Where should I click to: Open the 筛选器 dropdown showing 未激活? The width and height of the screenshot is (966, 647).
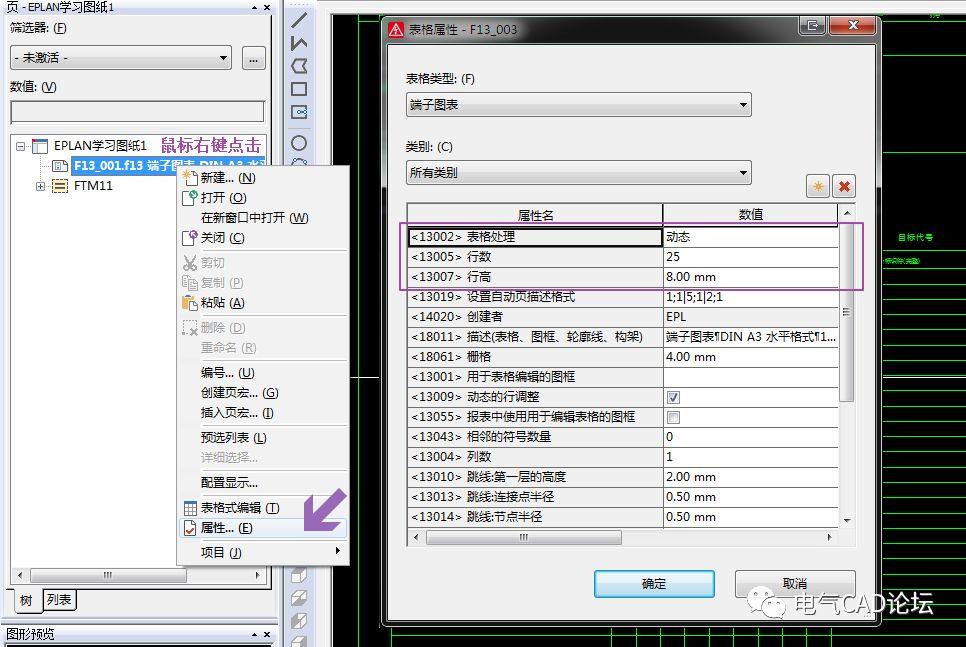tap(121, 58)
